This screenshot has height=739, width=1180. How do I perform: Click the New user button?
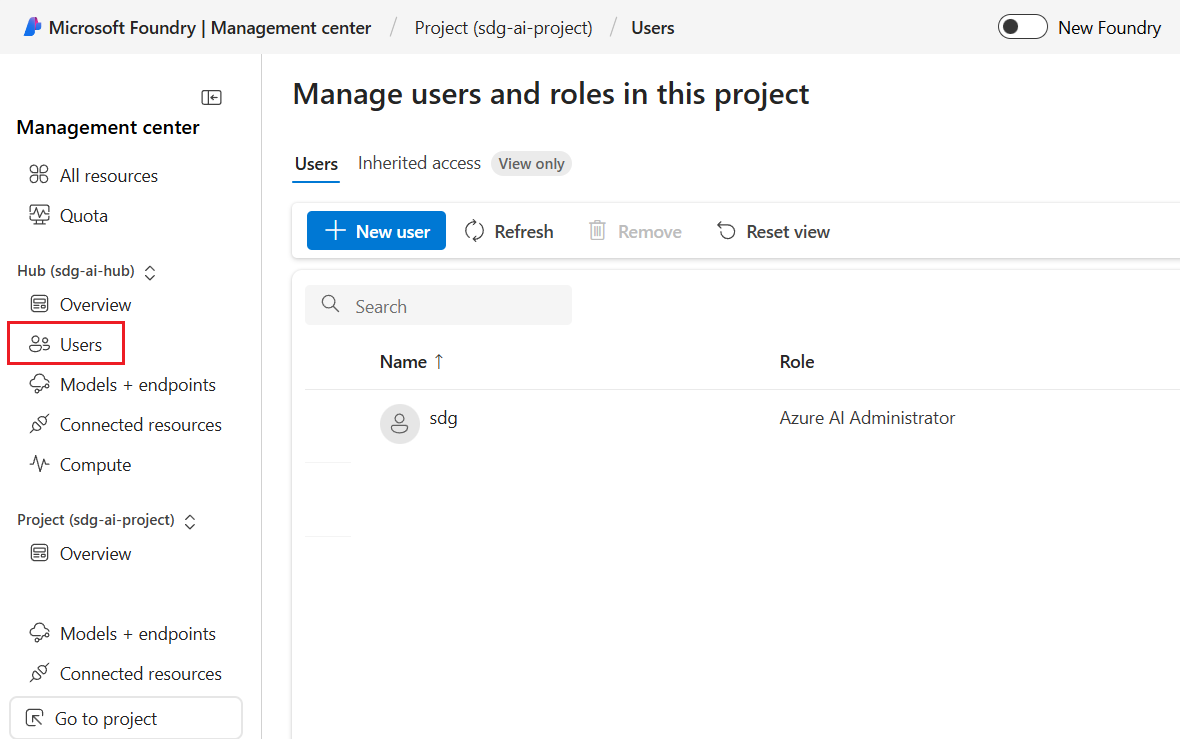376,231
